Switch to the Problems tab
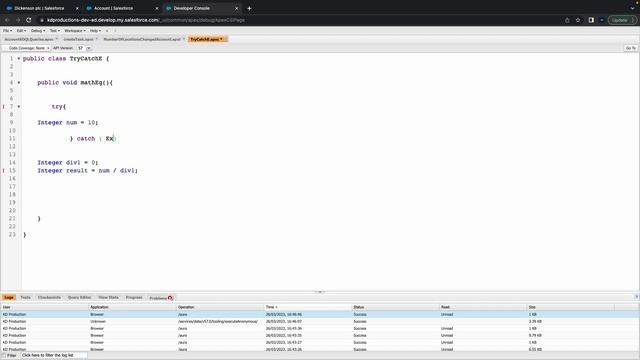 click(x=161, y=298)
